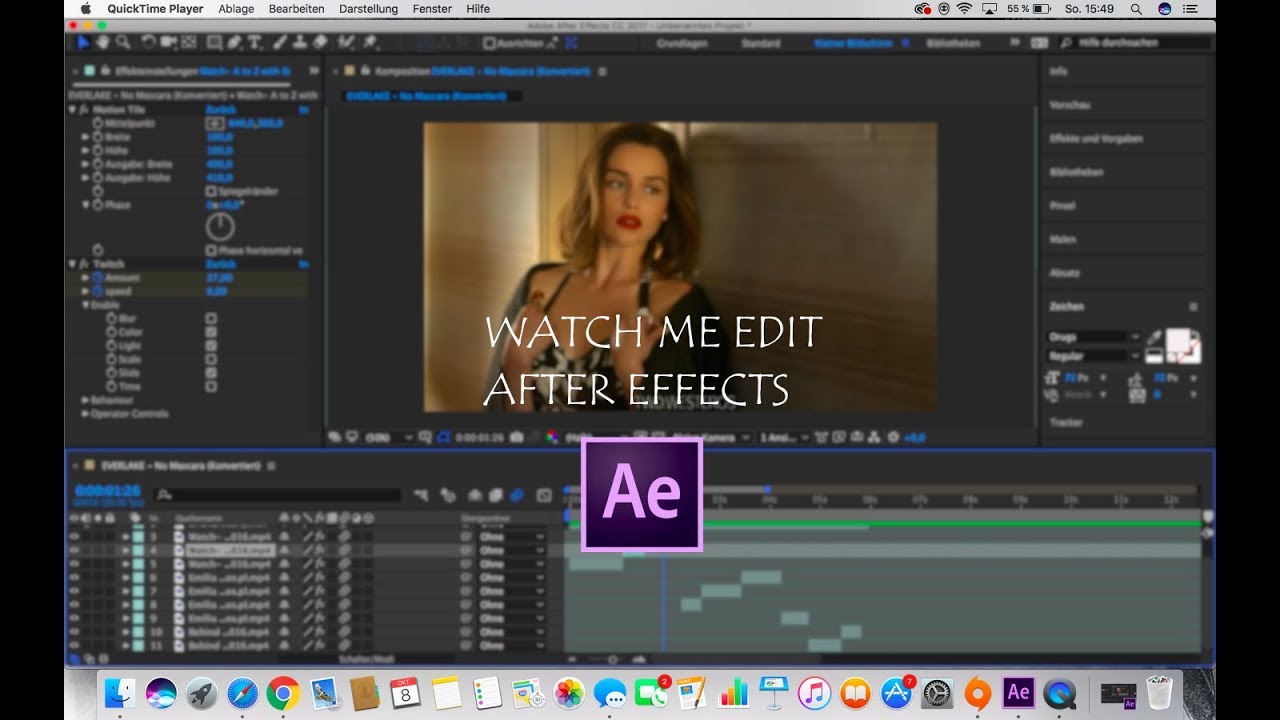Click the Phase angle dial
The height and width of the screenshot is (720, 1280).
(220, 227)
